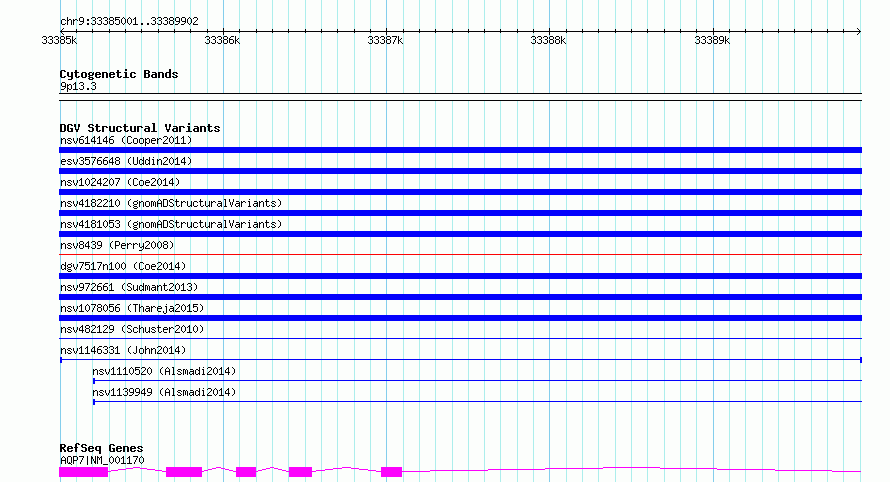Open the nsv614146 (Cooper2011) label
Image resolution: width=890 pixels, height=482 pixels.
click(126, 140)
